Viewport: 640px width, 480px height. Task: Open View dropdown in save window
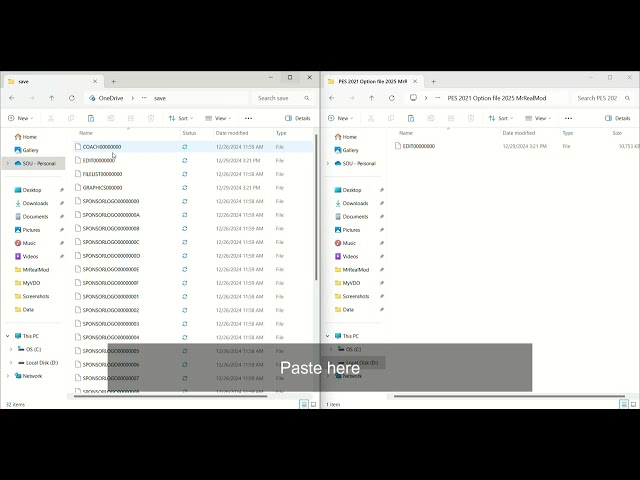tap(218, 118)
